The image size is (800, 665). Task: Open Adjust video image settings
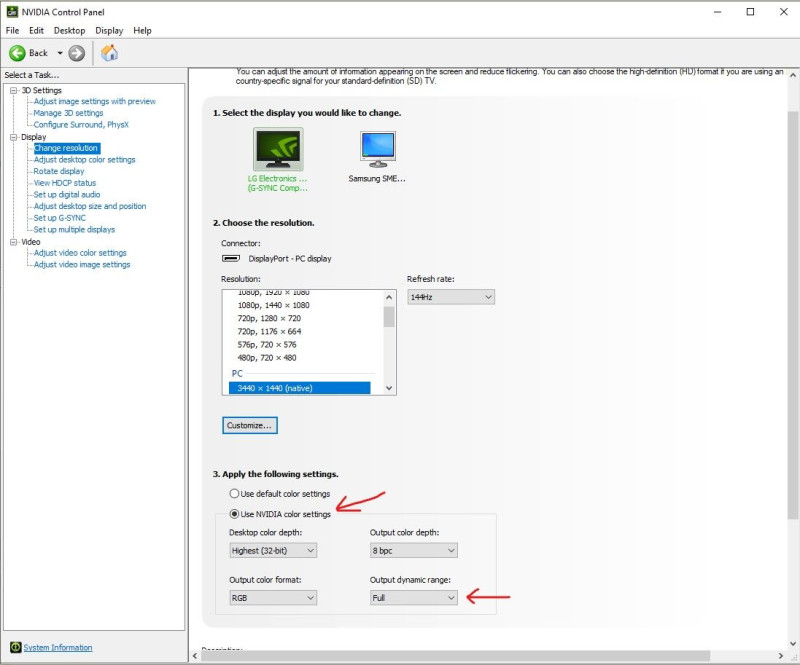[x=82, y=264]
